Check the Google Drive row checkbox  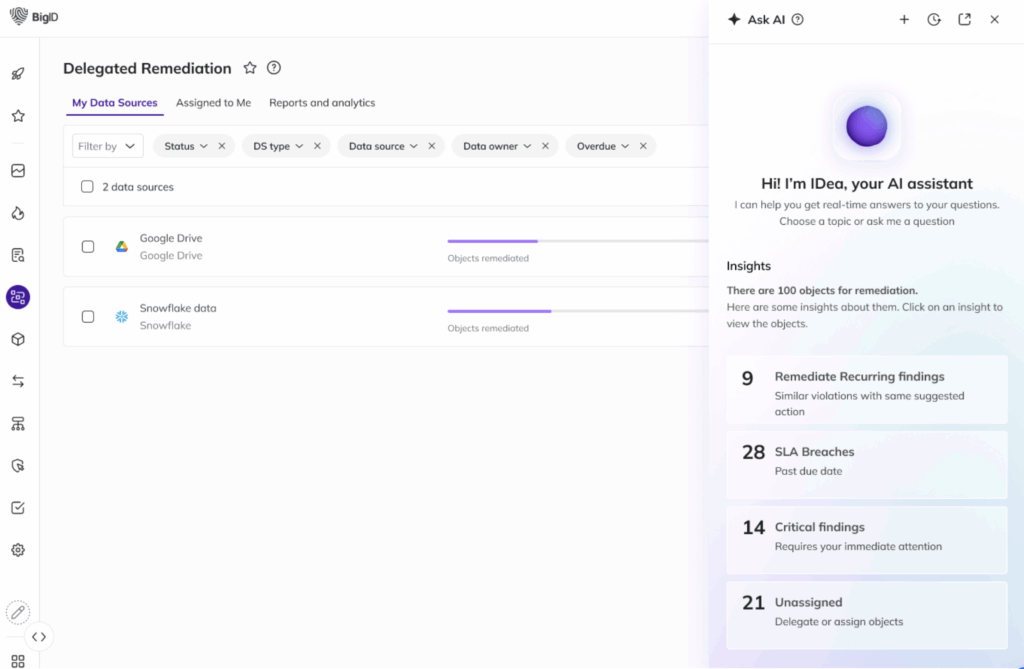click(88, 247)
